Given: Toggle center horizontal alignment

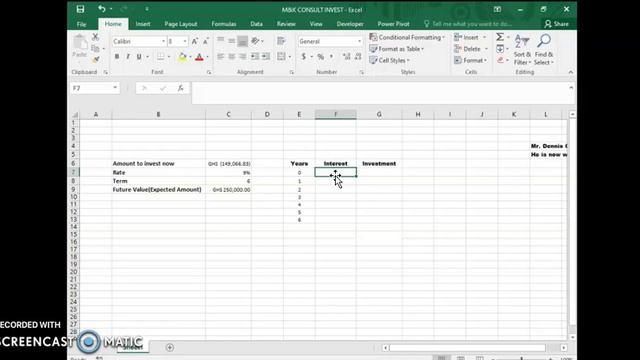Looking at the screenshot, I should tap(231, 57).
